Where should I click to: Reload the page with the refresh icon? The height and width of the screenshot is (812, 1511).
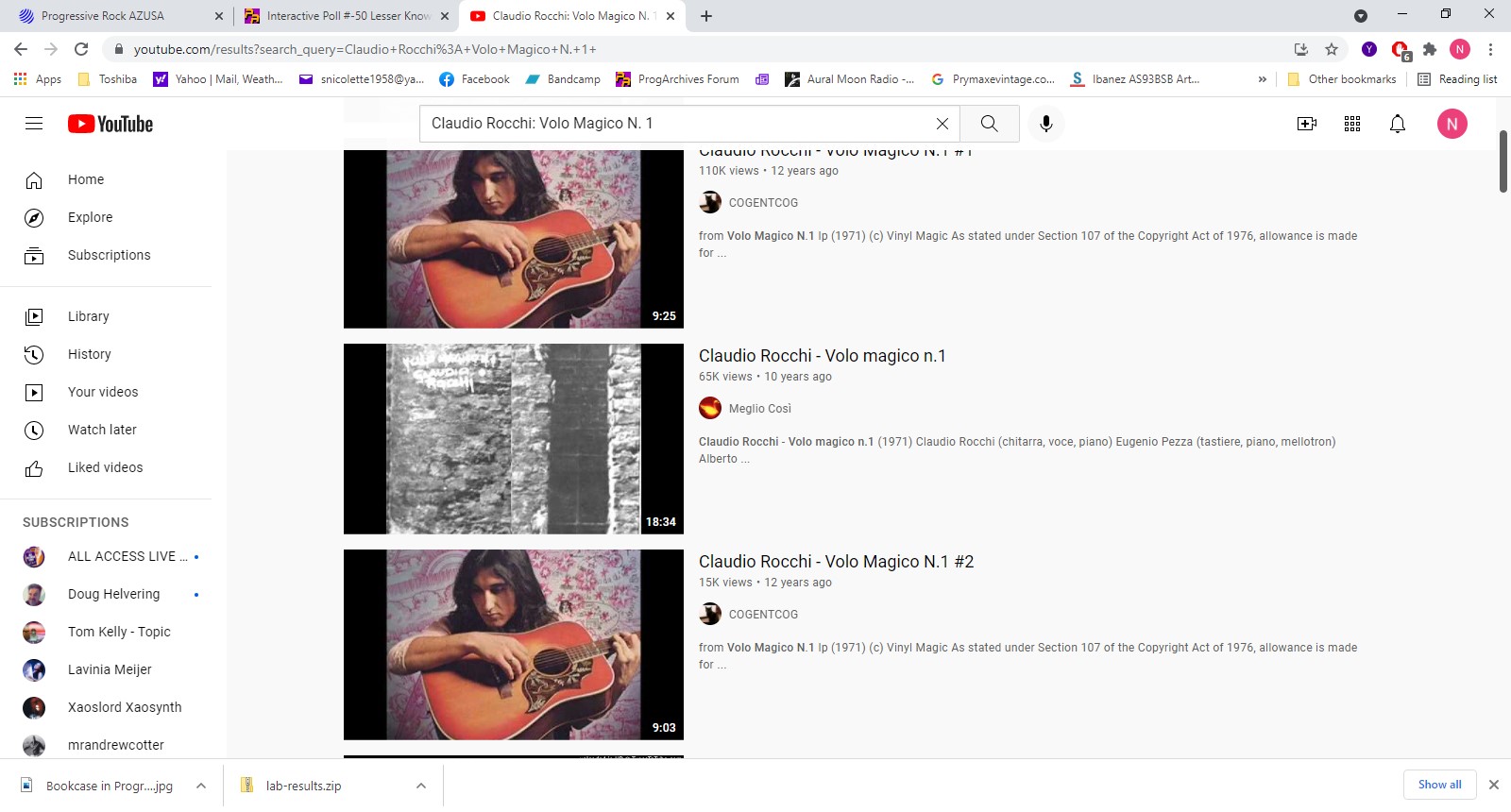tap(81, 49)
